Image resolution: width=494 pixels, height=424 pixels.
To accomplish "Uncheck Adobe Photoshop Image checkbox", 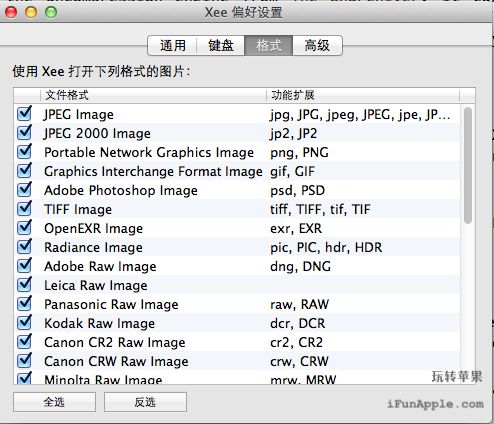I will [25, 190].
